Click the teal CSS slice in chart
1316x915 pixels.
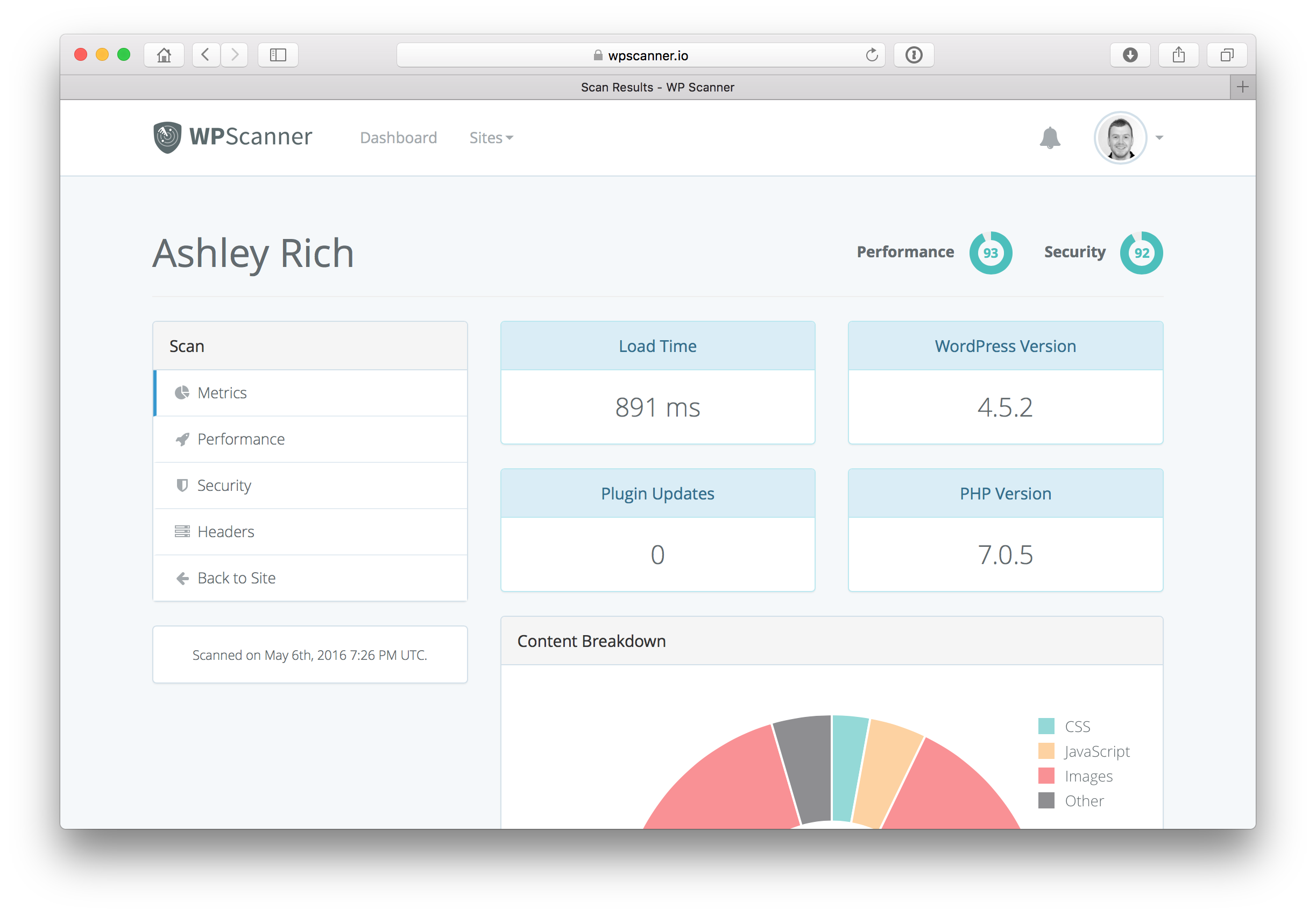point(848,768)
